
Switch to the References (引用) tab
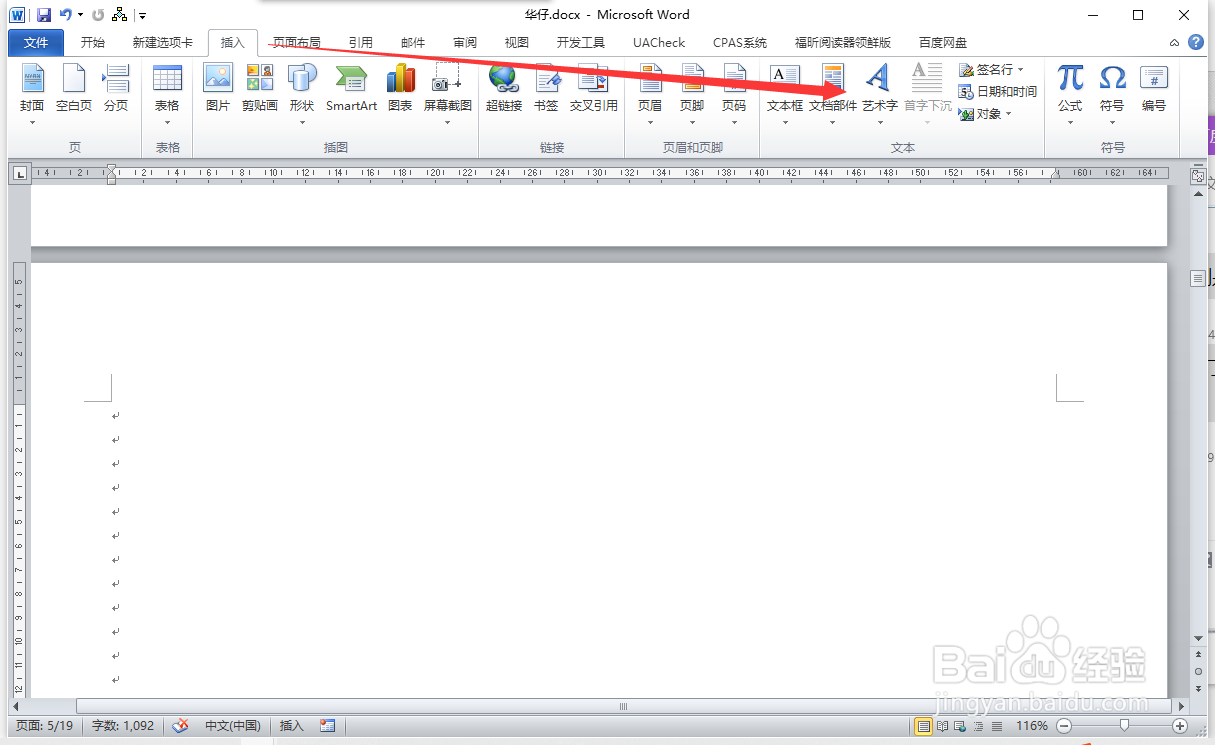(x=361, y=43)
